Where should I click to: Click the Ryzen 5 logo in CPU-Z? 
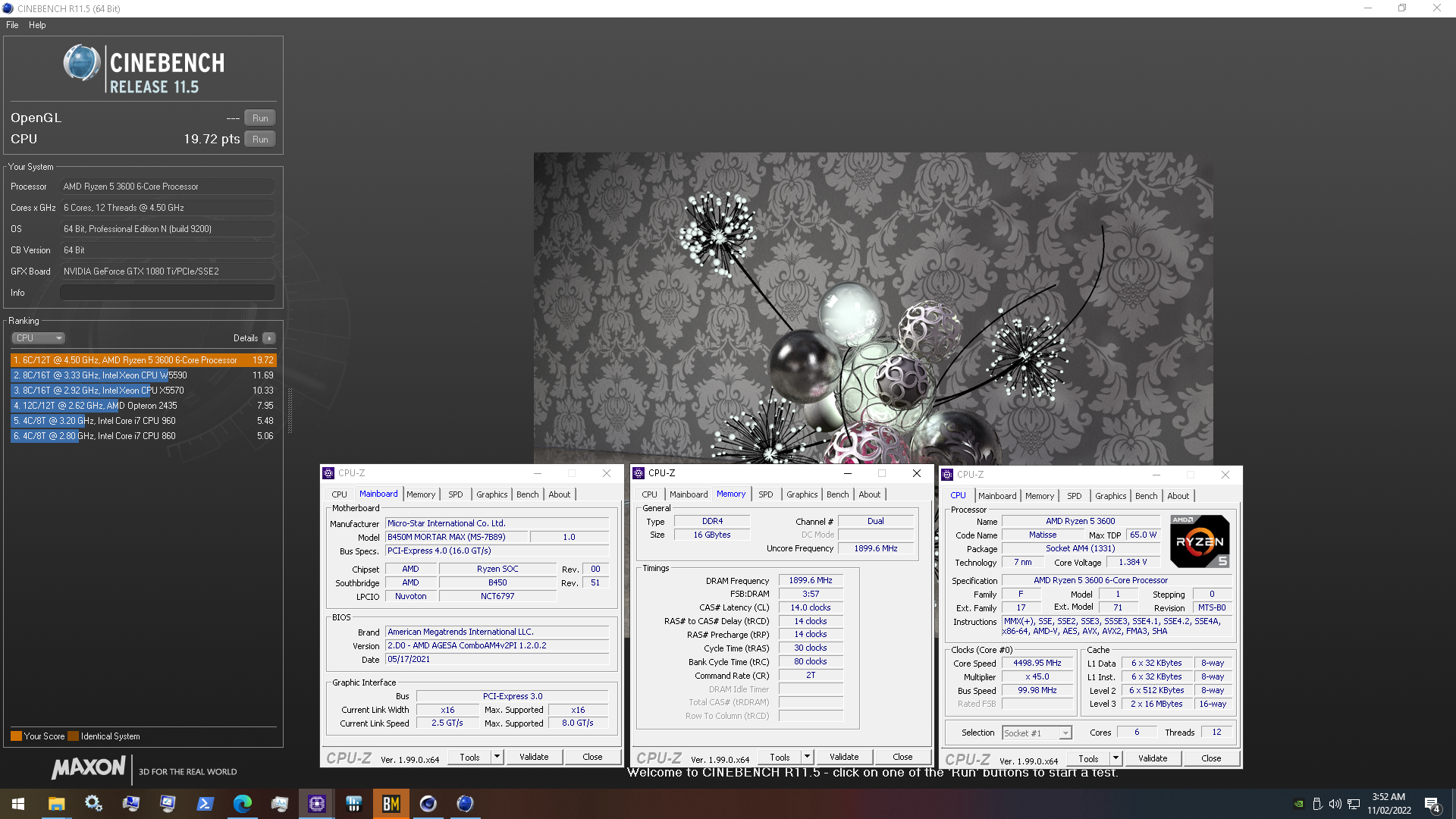point(1200,541)
